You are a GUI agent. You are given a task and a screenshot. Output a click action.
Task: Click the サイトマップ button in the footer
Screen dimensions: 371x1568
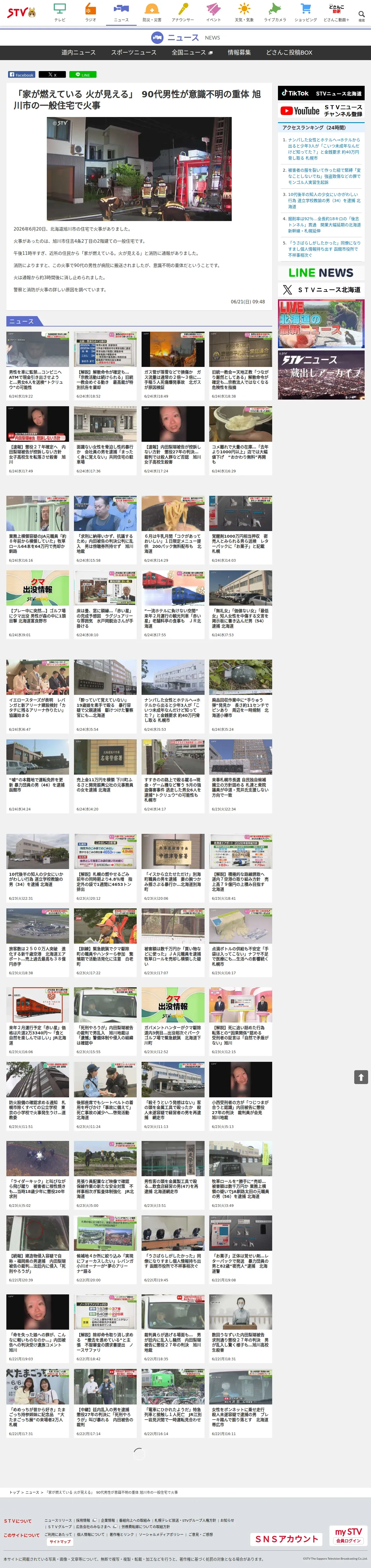(x=60, y=1542)
